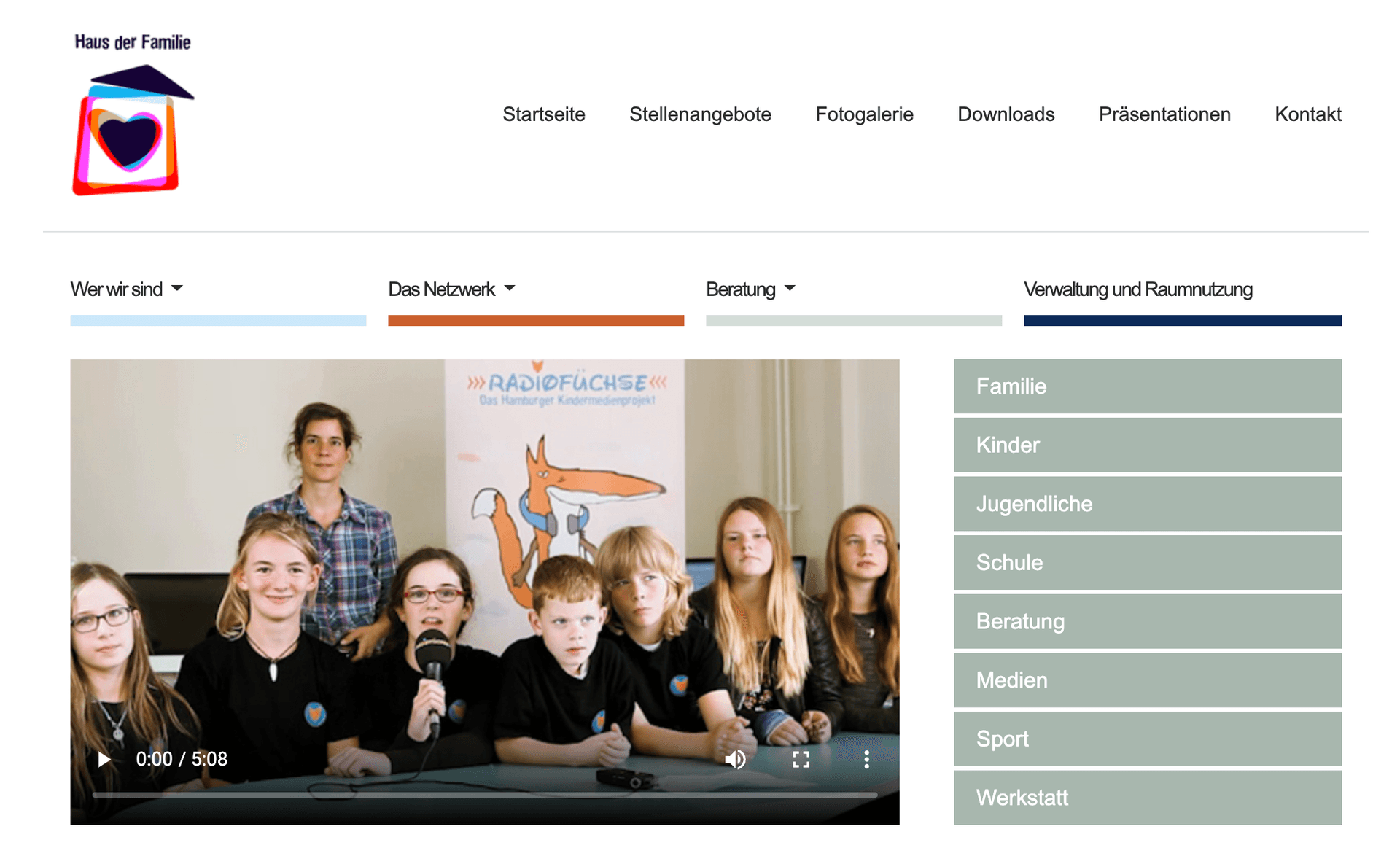Navigate to Downloads
1400x864 pixels.
click(1006, 114)
